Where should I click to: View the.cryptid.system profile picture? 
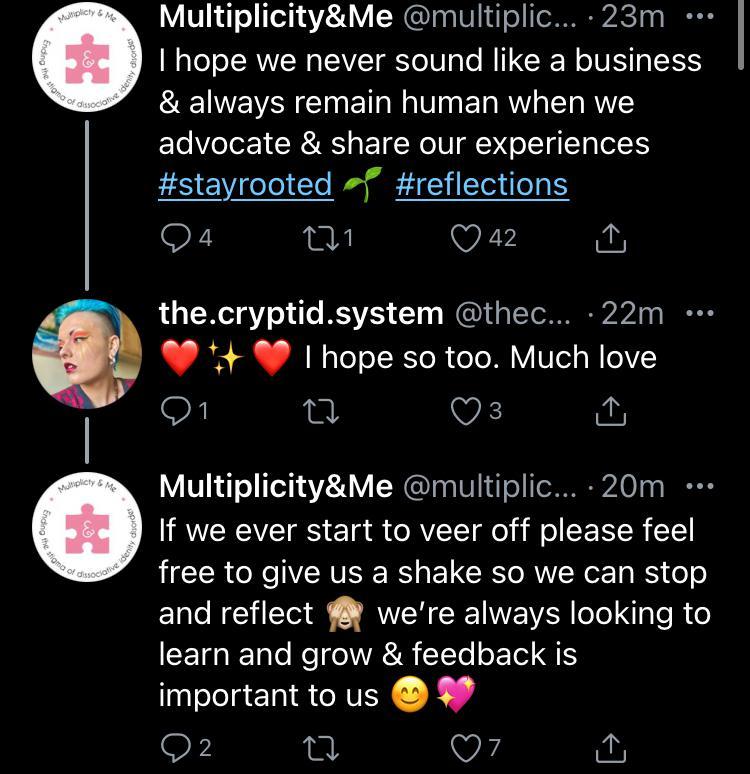point(87,353)
